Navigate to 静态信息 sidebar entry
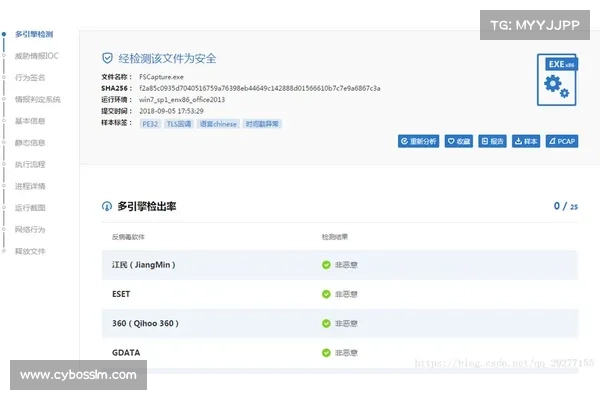This screenshot has width=600, height=400. [x=30, y=143]
